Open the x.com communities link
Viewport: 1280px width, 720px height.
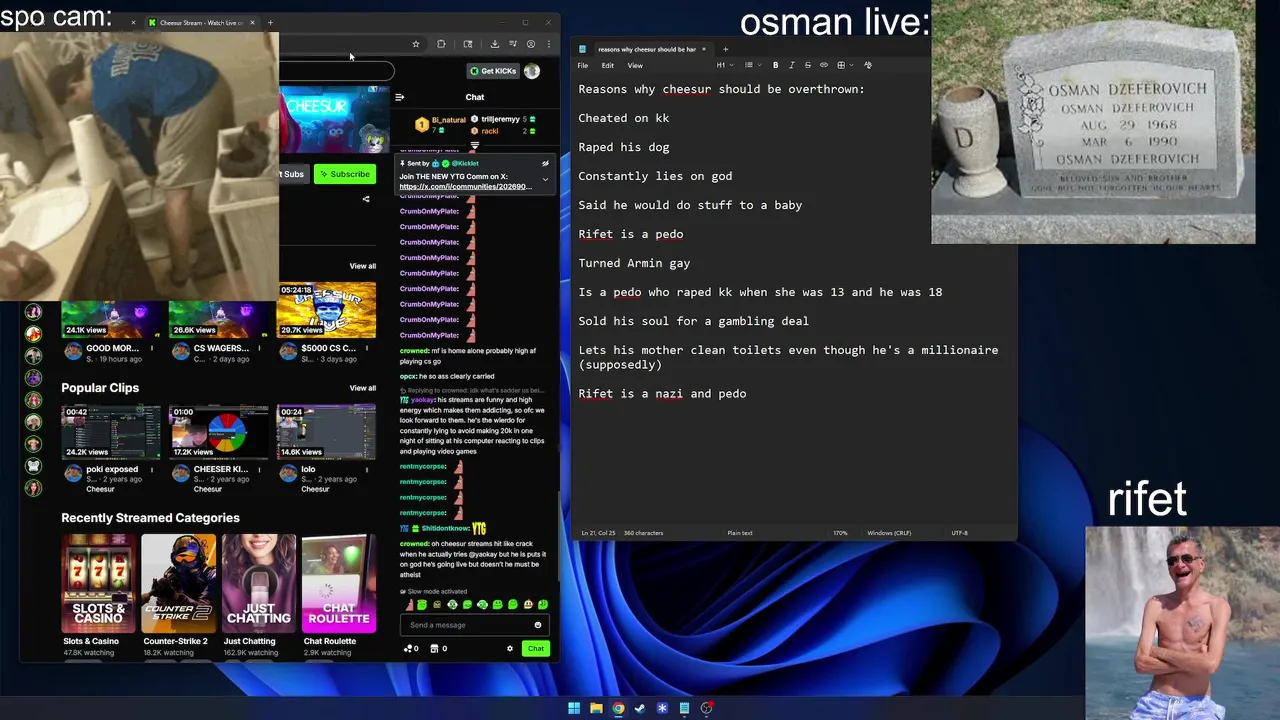(465, 187)
